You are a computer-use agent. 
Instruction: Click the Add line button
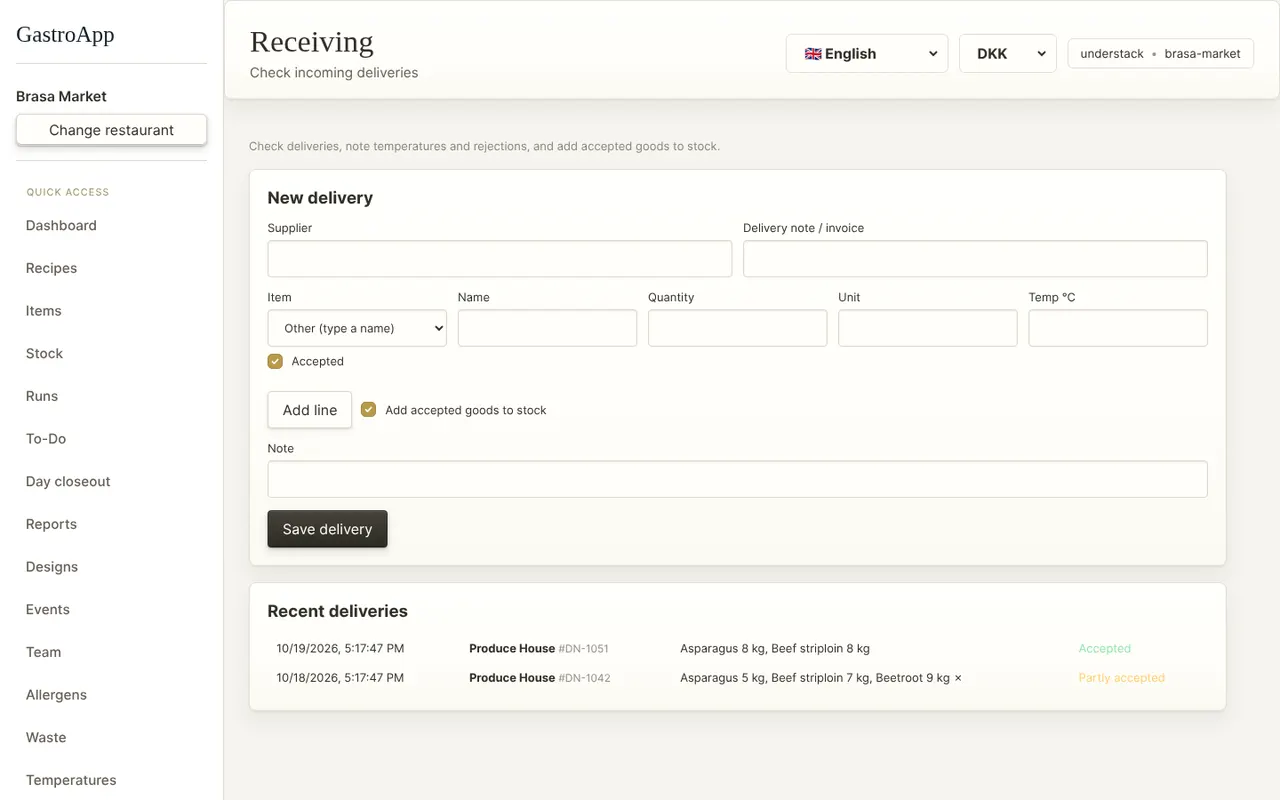(310, 410)
